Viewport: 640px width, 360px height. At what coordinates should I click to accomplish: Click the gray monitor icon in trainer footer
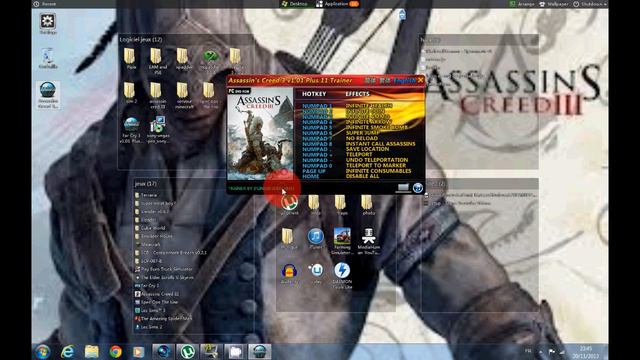click(403, 188)
